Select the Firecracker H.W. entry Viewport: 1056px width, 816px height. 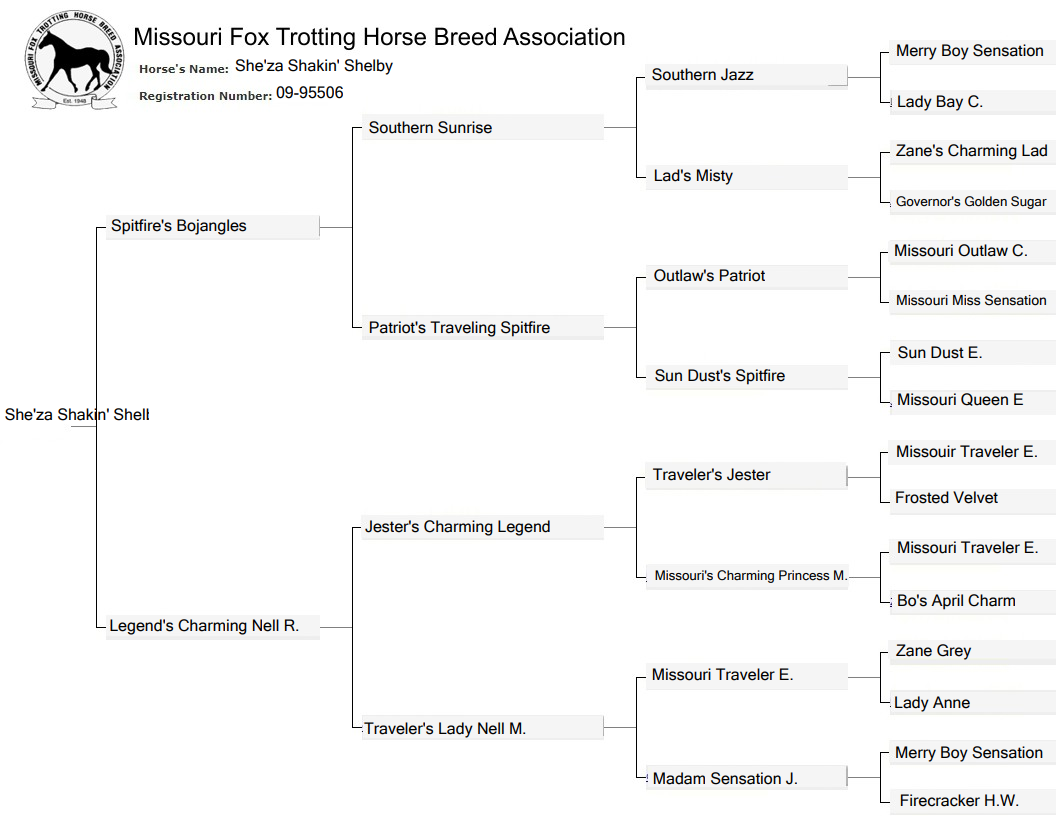(x=959, y=801)
